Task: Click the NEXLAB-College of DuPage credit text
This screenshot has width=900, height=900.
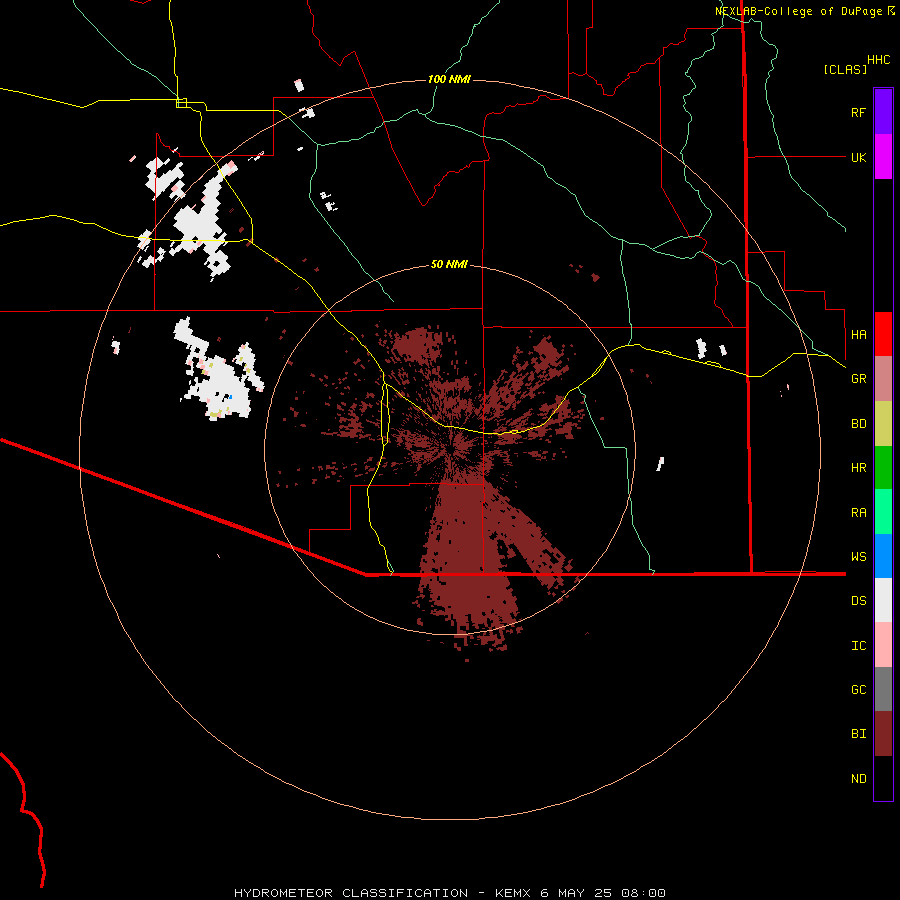Action: tap(804, 11)
